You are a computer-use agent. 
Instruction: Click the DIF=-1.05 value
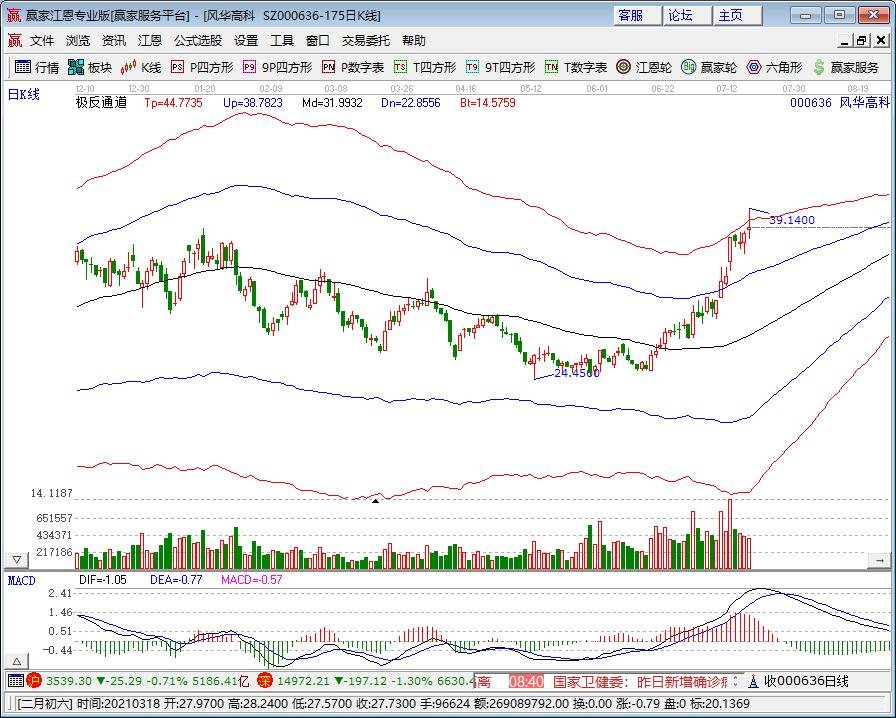coord(103,580)
